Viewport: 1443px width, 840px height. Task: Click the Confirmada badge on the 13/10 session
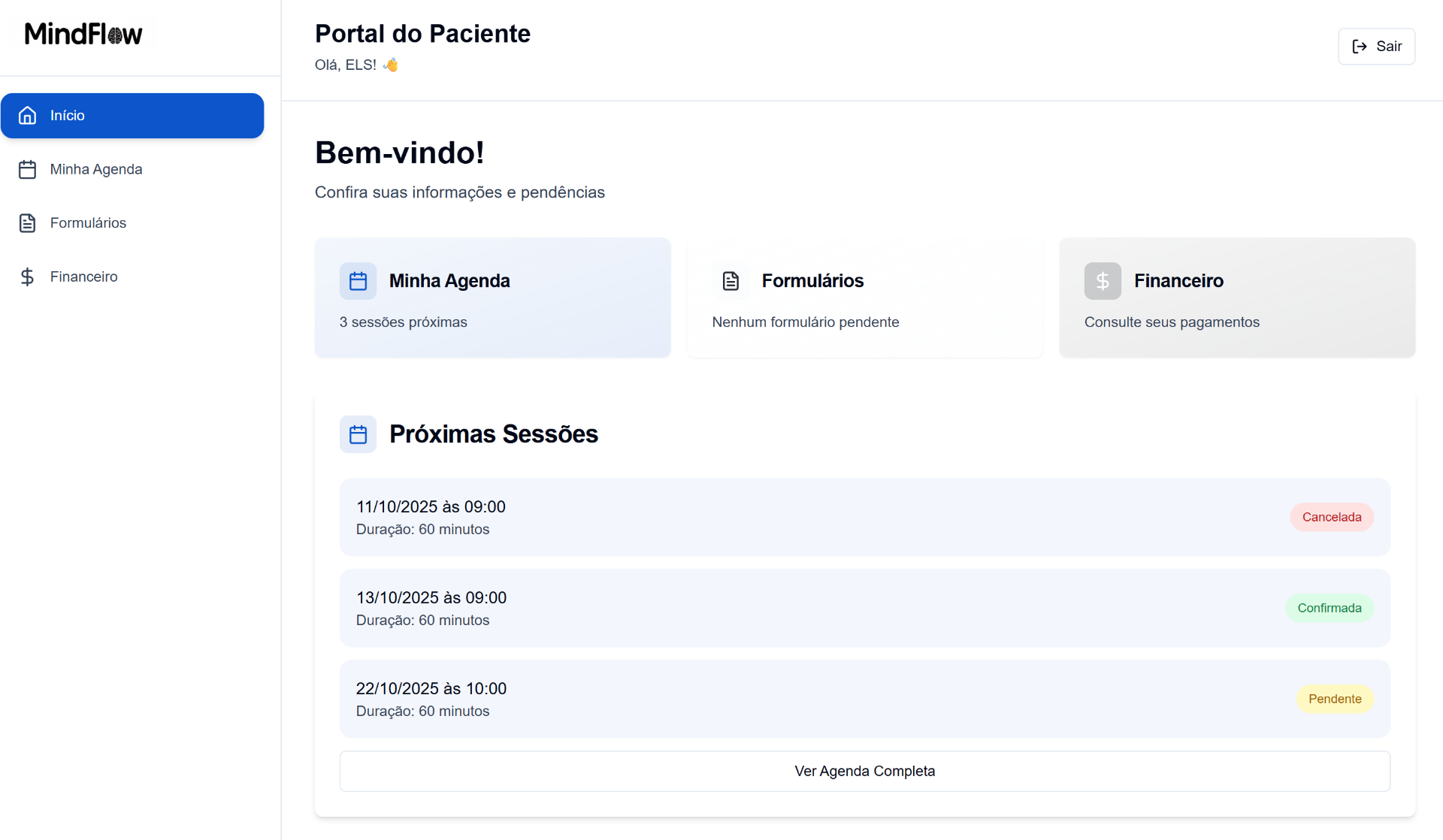[x=1329, y=608]
